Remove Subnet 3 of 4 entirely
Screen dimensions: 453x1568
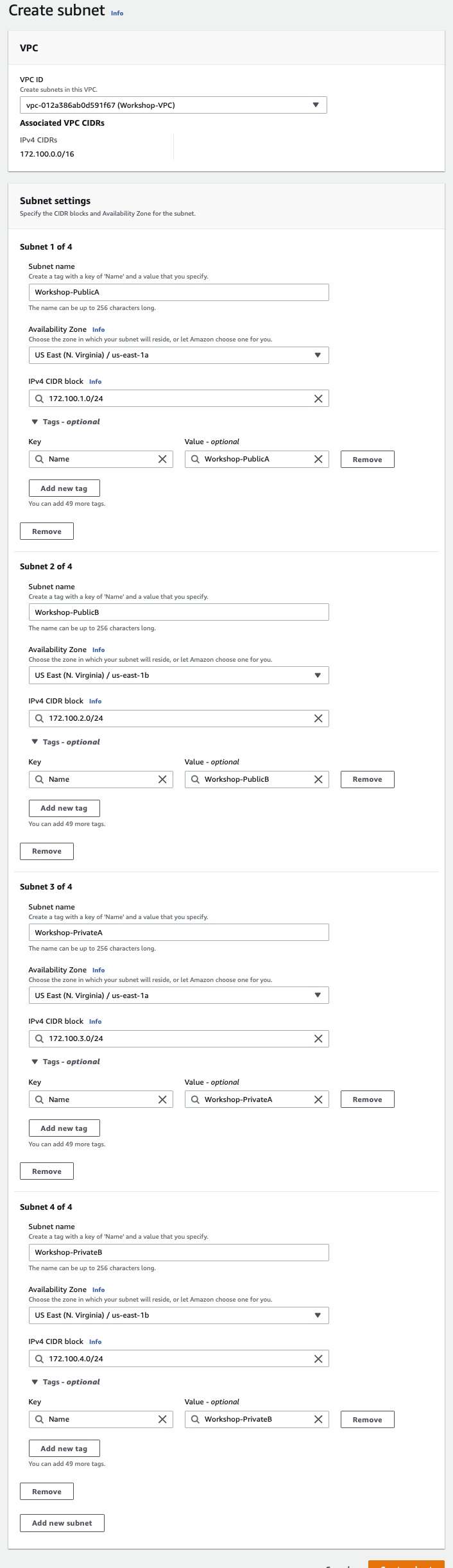pos(47,1171)
